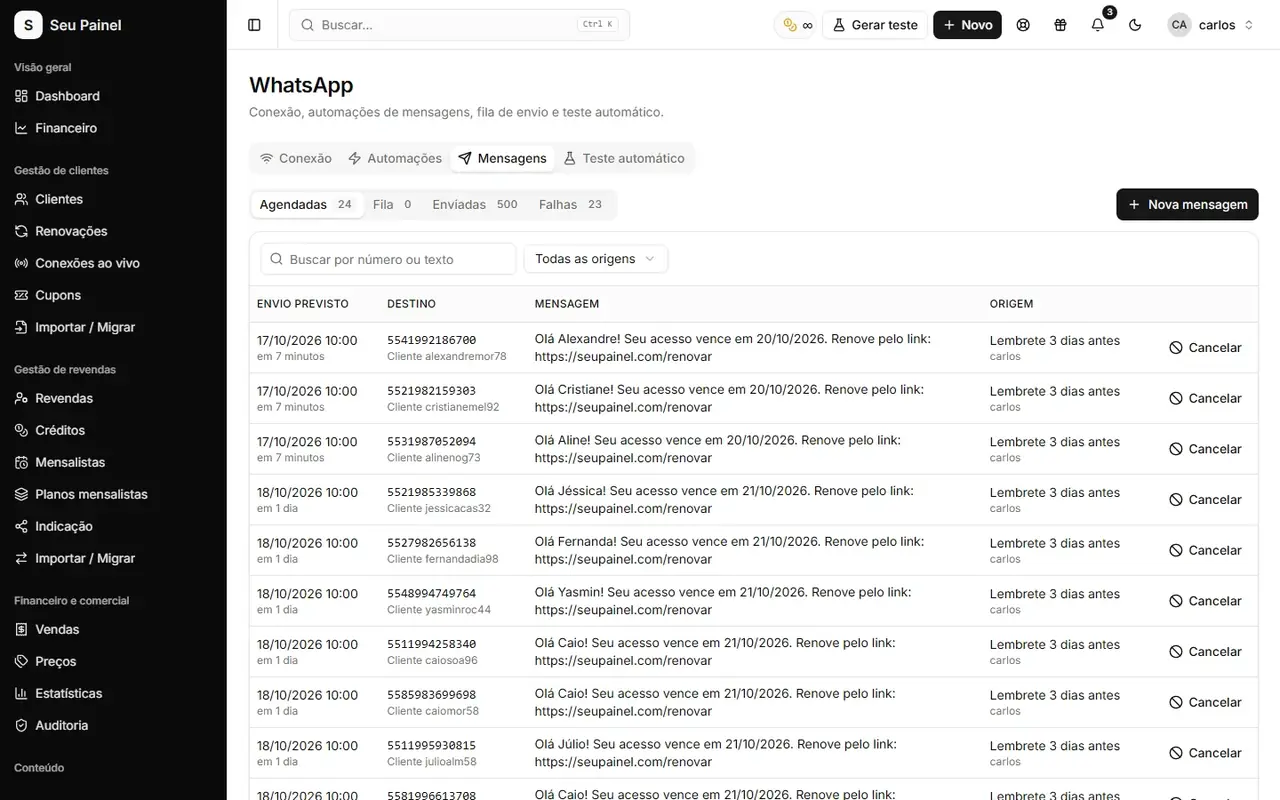Screen dimensions: 1280x800
Task: Open the gift icon in header
Action: pyautogui.click(x=1060, y=25)
